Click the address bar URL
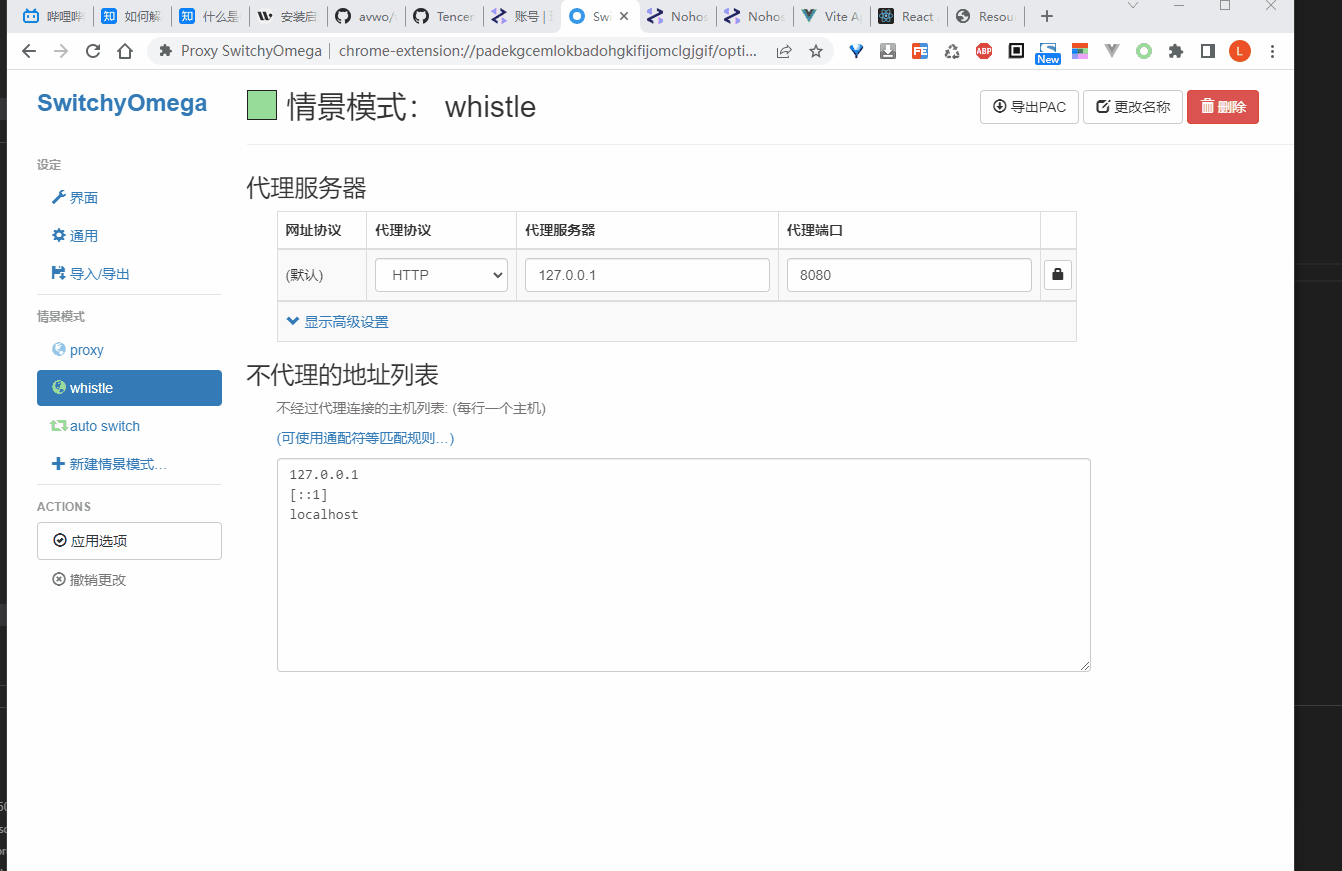 coord(548,51)
